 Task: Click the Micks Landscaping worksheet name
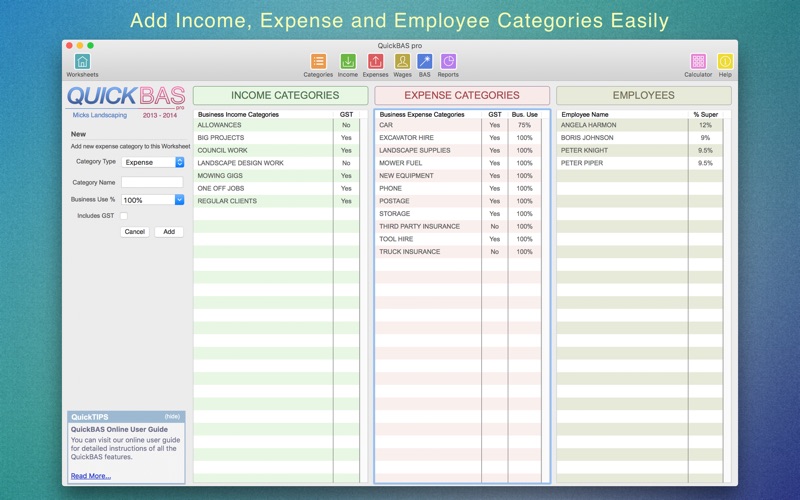99,115
